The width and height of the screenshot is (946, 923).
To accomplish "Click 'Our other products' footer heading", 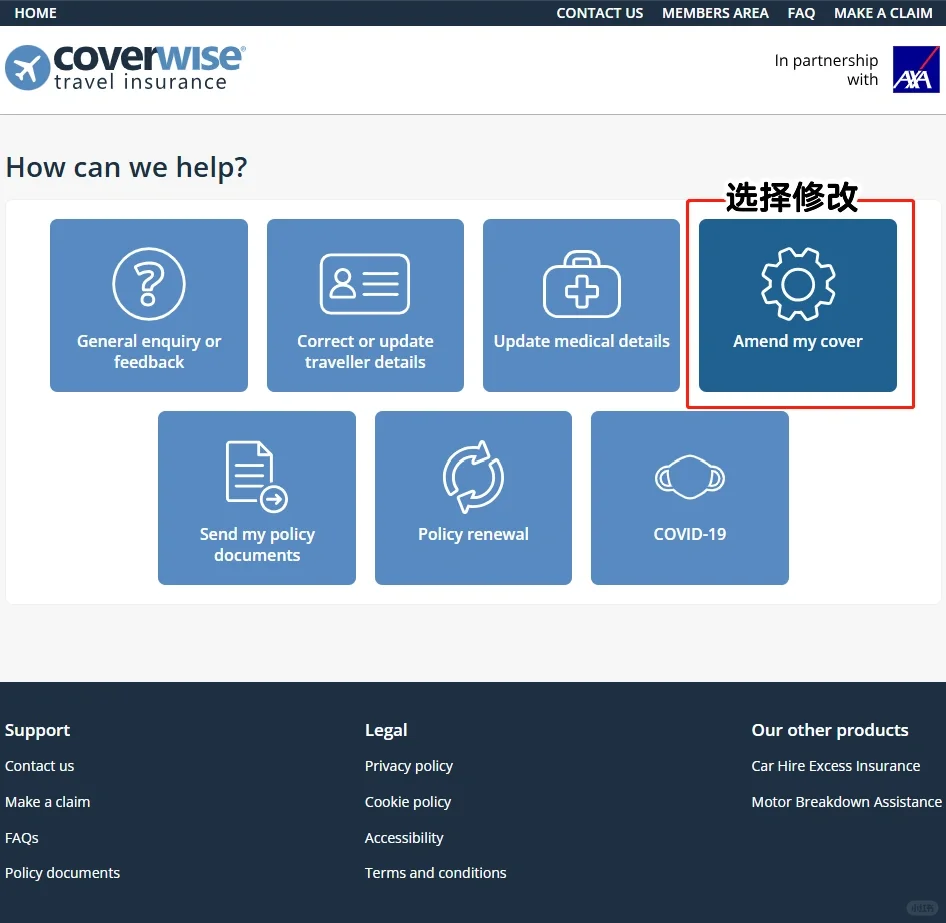I will [x=830, y=730].
